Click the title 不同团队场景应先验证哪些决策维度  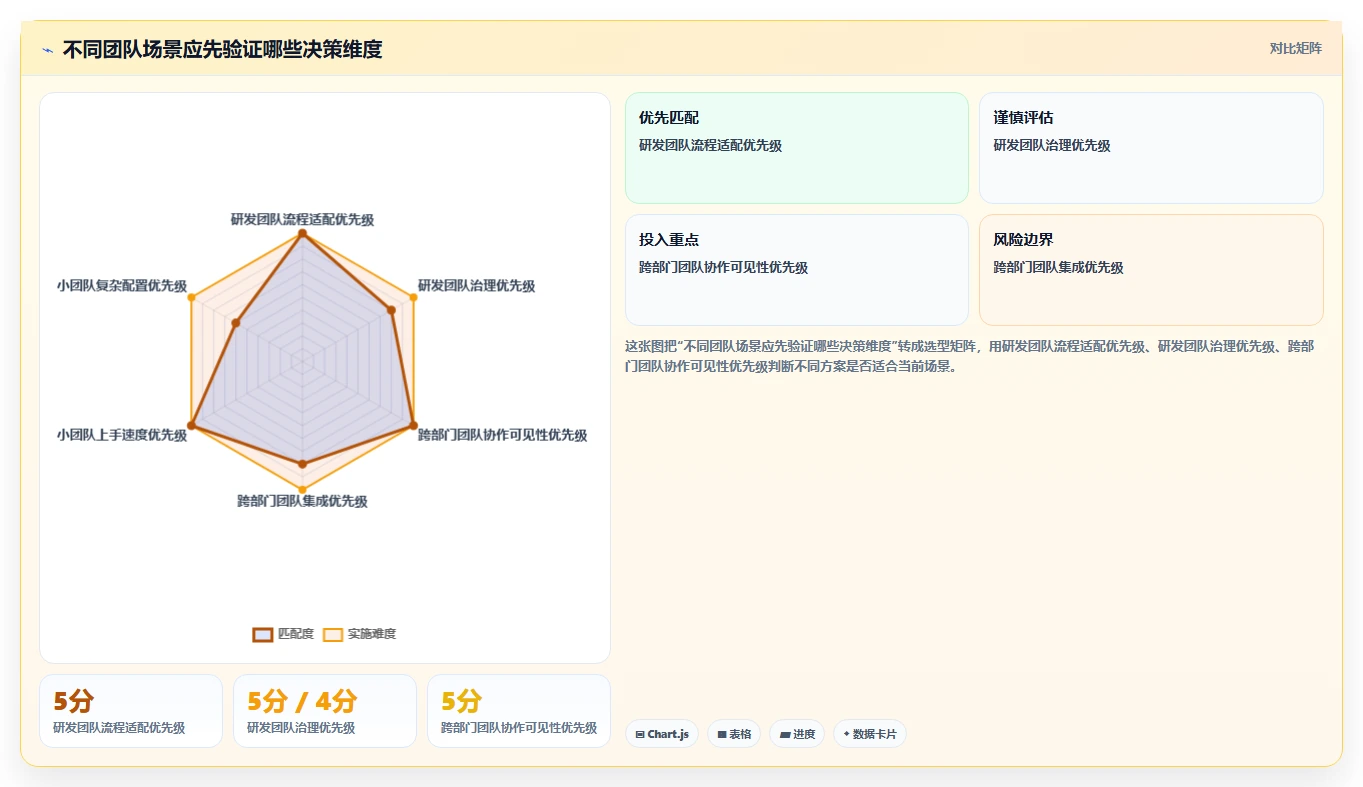(222, 49)
